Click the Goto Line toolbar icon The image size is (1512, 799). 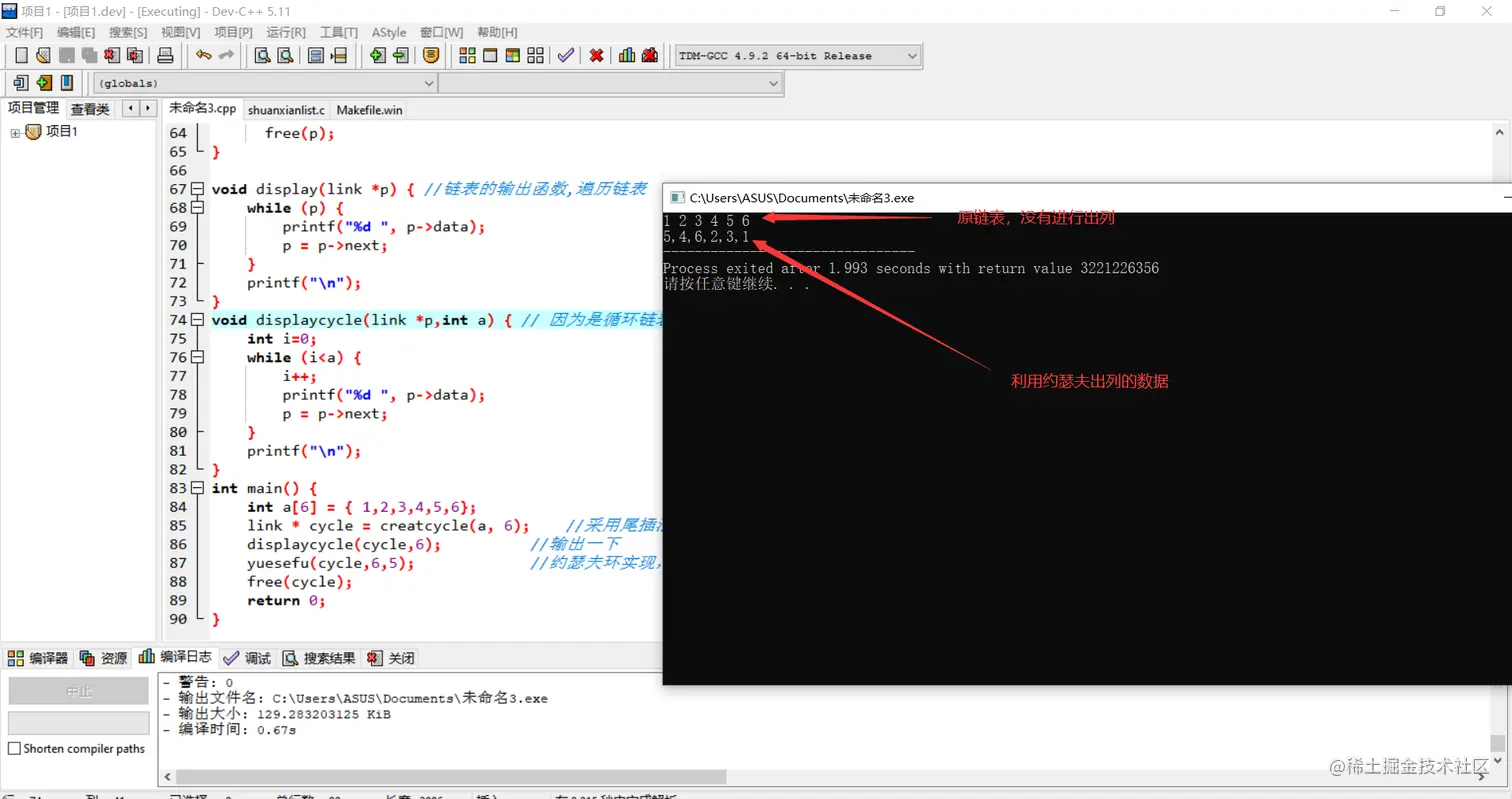click(x=339, y=56)
